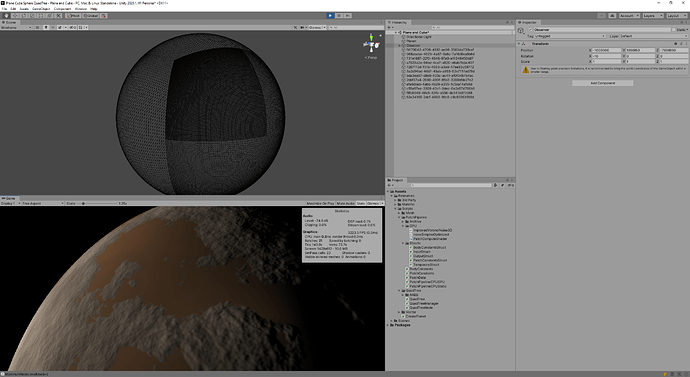Open the File menu
Viewport: 690px width, 377px height.
click(x=4, y=9)
